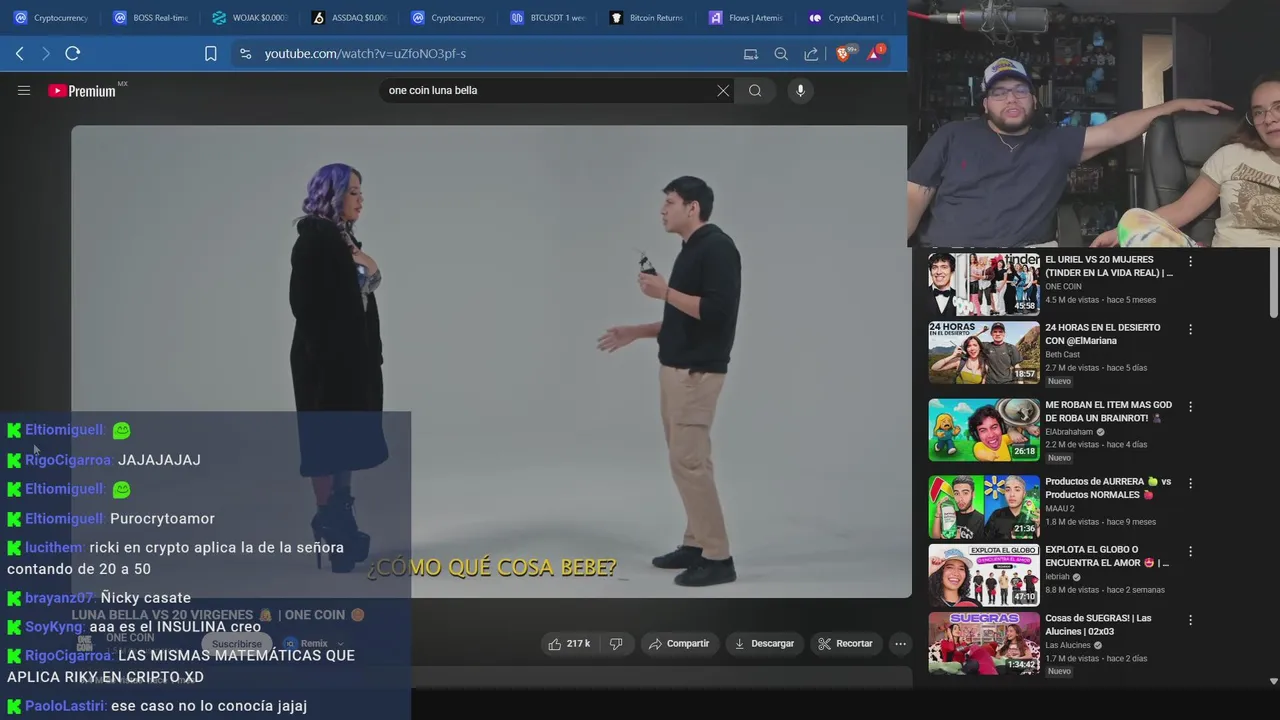Switch to the CryptoQuant tab
This screenshot has width=1280, height=720.
[845, 18]
